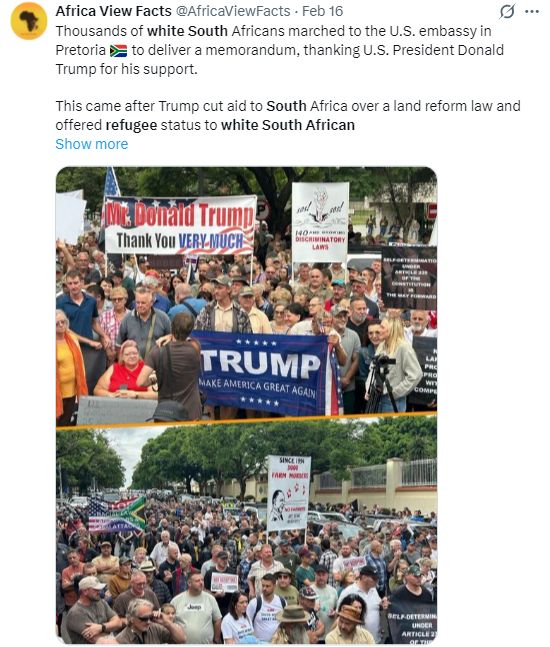
Task: Click the Mr. Donald Trump thank-you banner
Action: pyautogui.click(x=180, y=225)
